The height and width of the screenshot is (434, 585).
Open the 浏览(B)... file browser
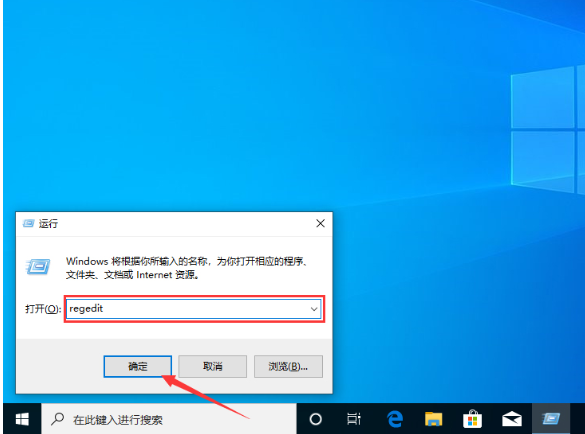[x=288, y=366]
